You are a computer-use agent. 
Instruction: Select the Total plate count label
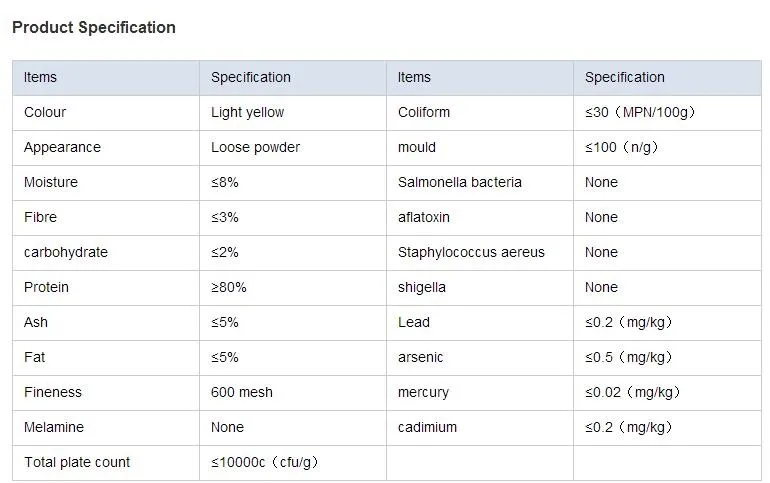pyautogui.click(x=77, y=462)
